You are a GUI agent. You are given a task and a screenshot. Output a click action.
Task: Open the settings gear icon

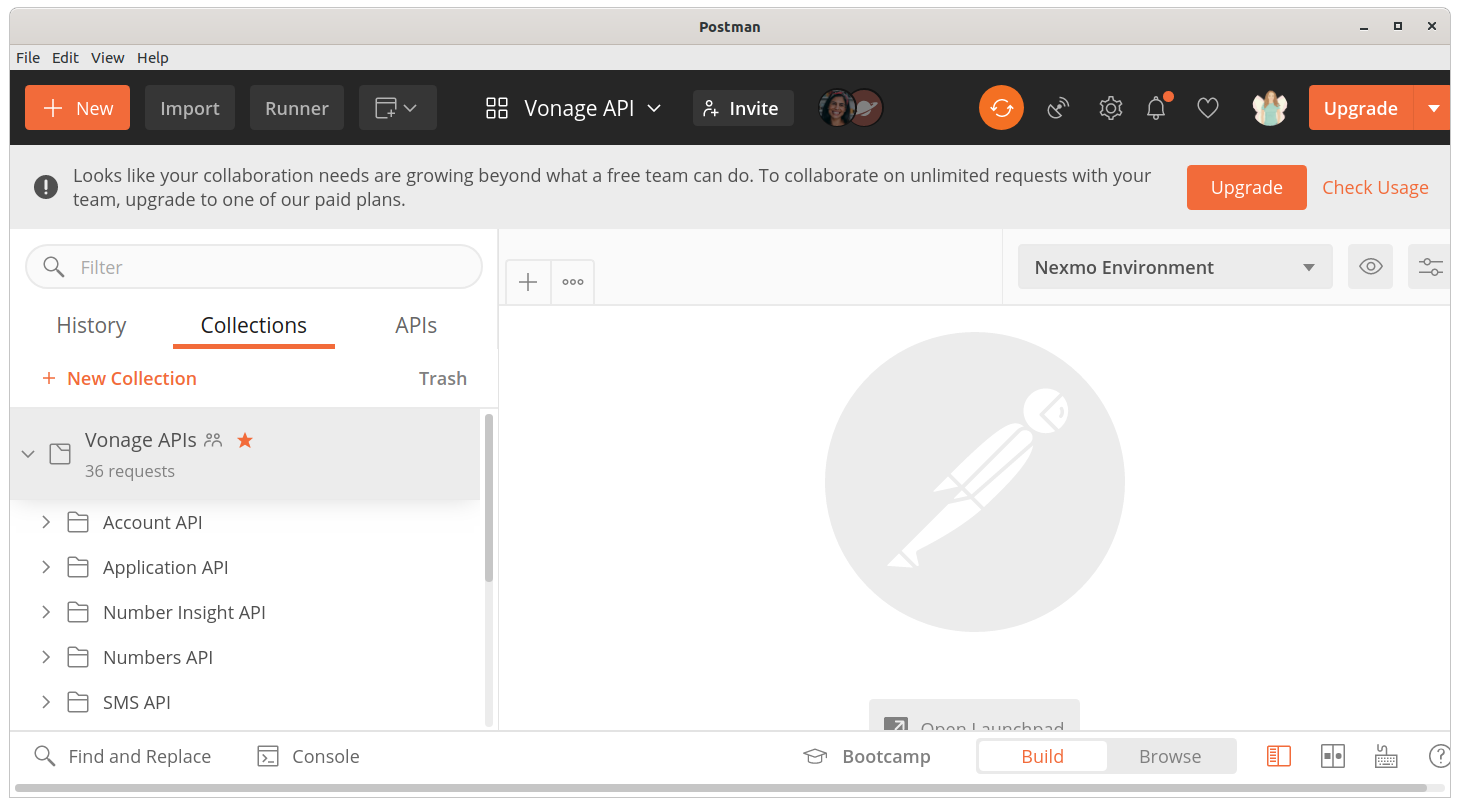pyautogui.click(x=1110, y=108)
